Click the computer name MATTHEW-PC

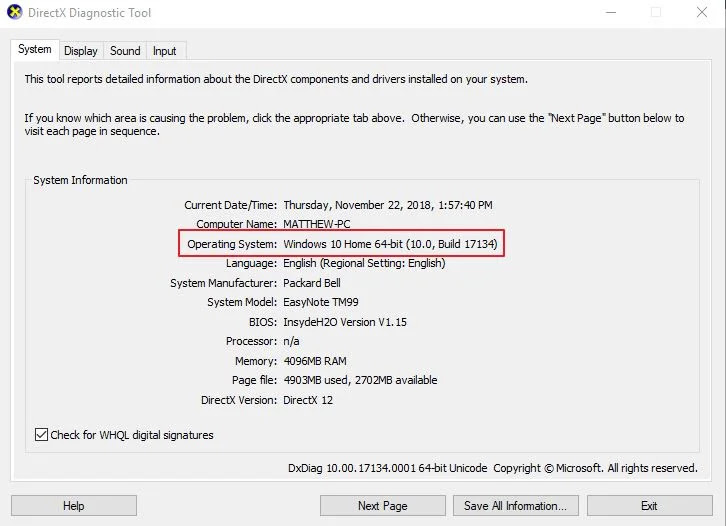317,224
